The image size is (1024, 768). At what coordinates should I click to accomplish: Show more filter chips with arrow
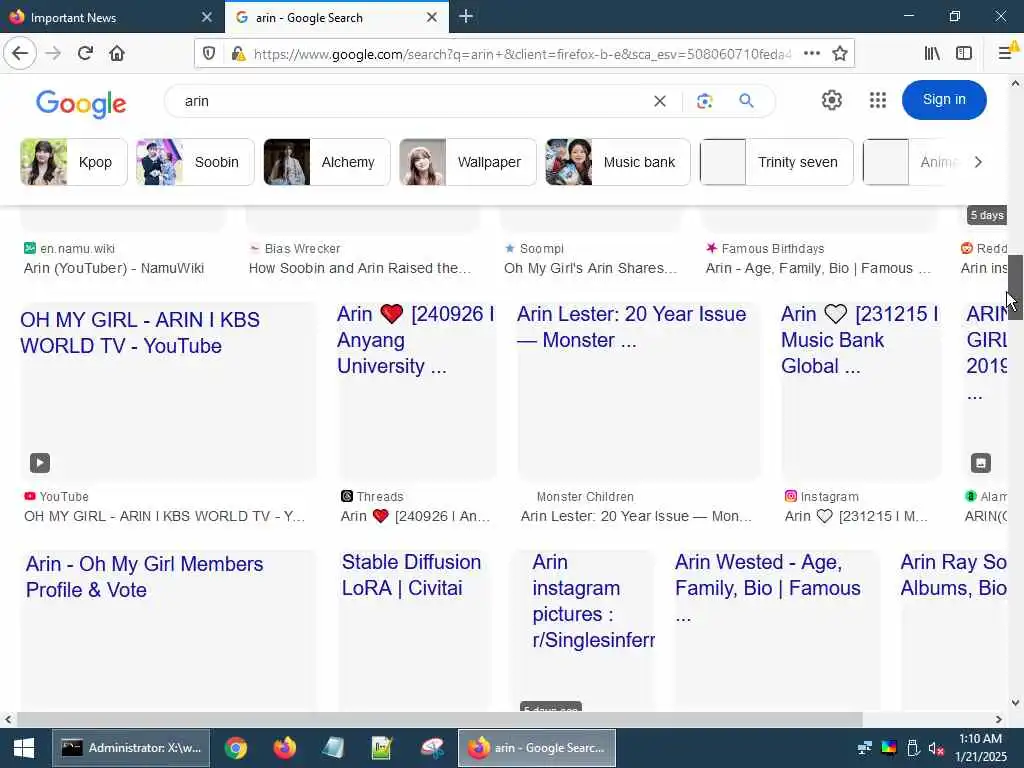click(978, 162)
